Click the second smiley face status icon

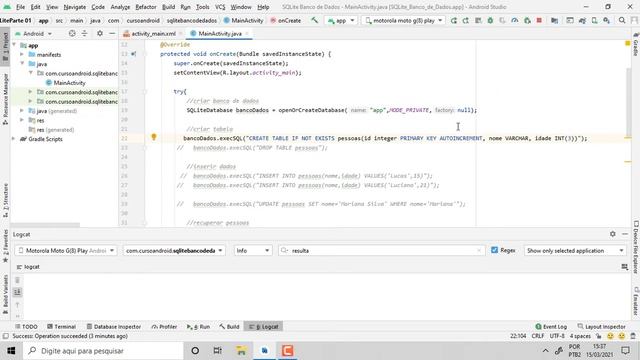[x=622, y=336]
